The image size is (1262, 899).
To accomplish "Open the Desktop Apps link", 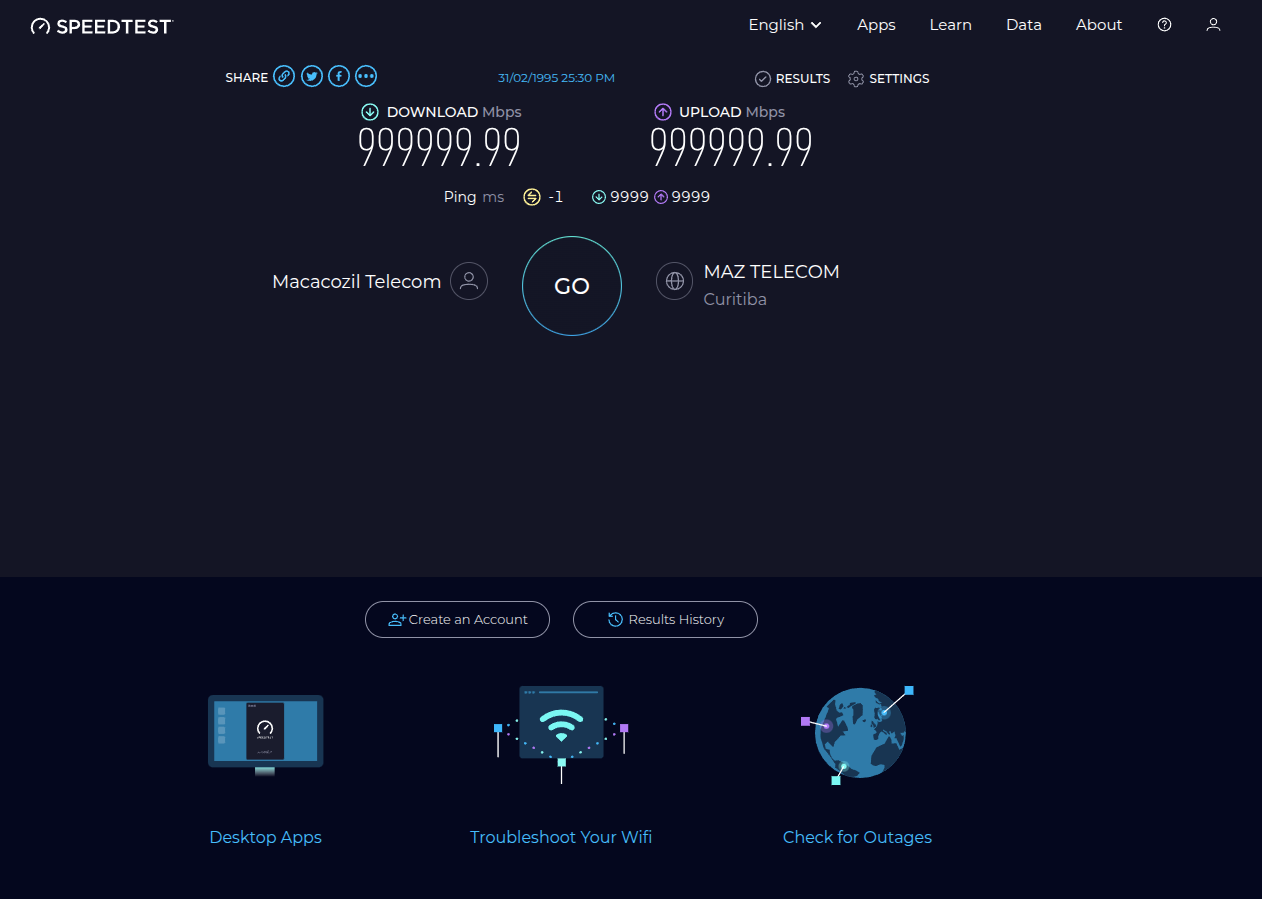I will click(x=265, y=837).
